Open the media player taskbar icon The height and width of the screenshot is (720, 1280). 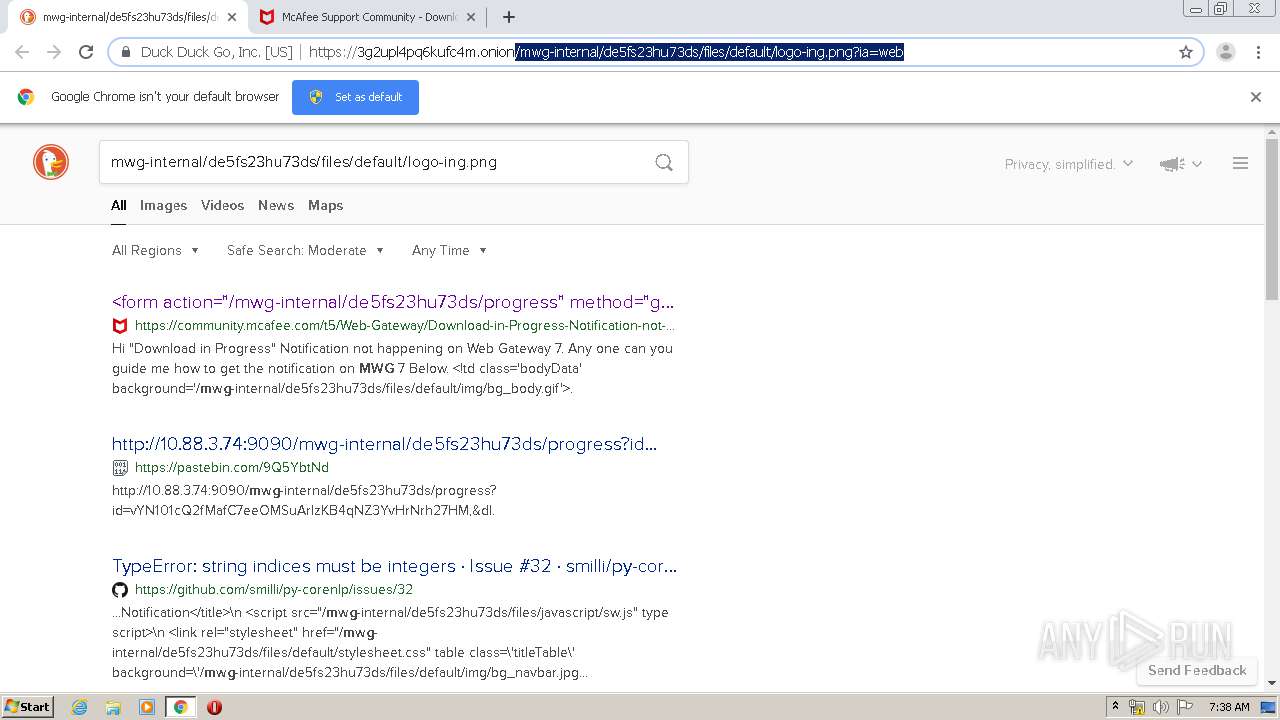point(147,707)
